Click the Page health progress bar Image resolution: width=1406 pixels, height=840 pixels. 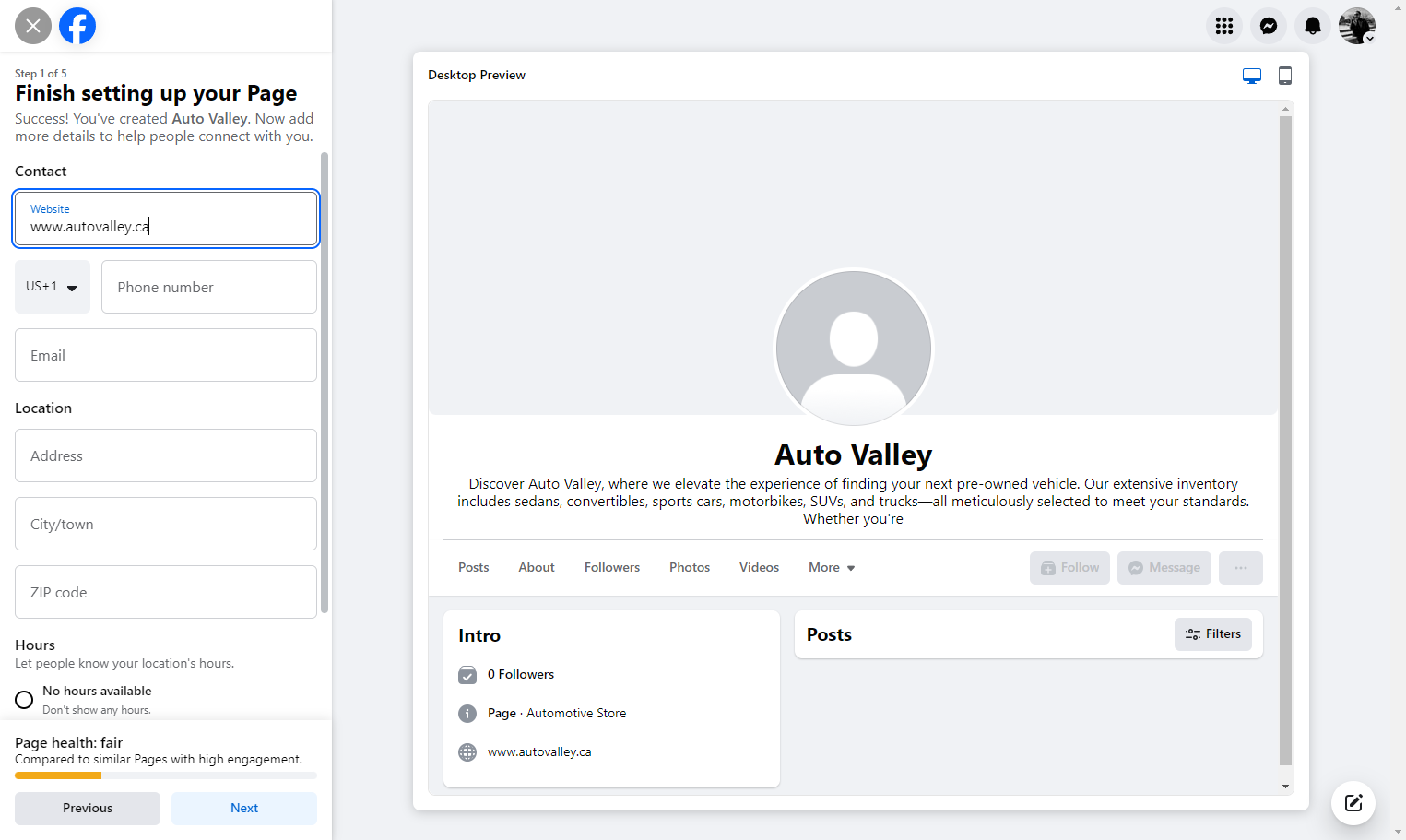click(166, 775)
